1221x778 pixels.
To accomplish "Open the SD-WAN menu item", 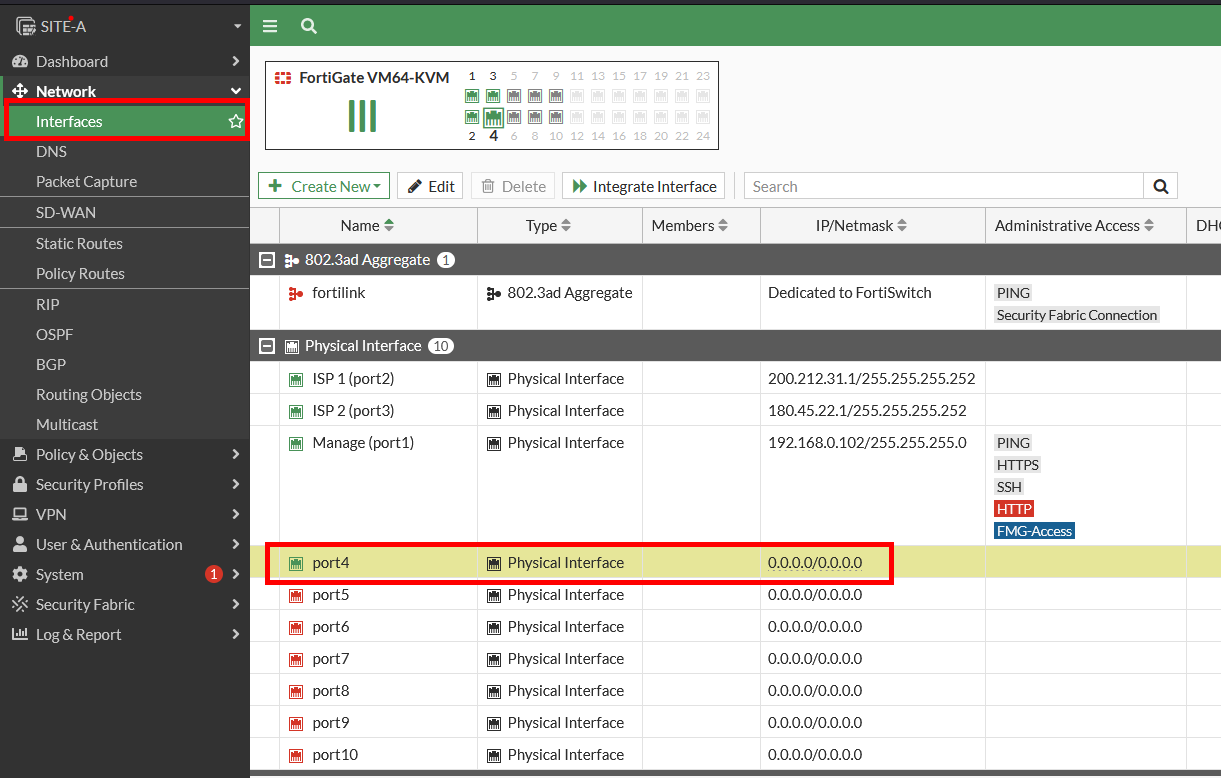I will click(x=66, y=213).
